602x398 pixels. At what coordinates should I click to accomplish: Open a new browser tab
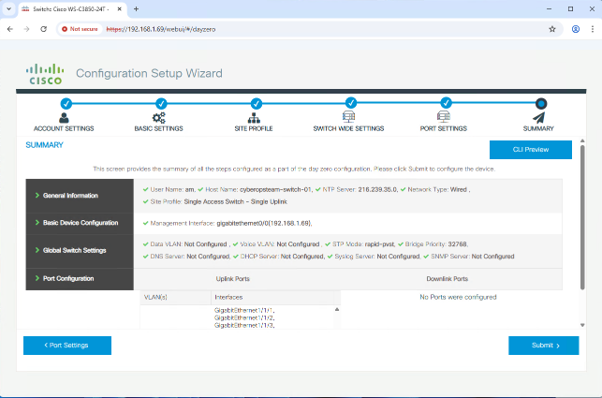(136, 9)
